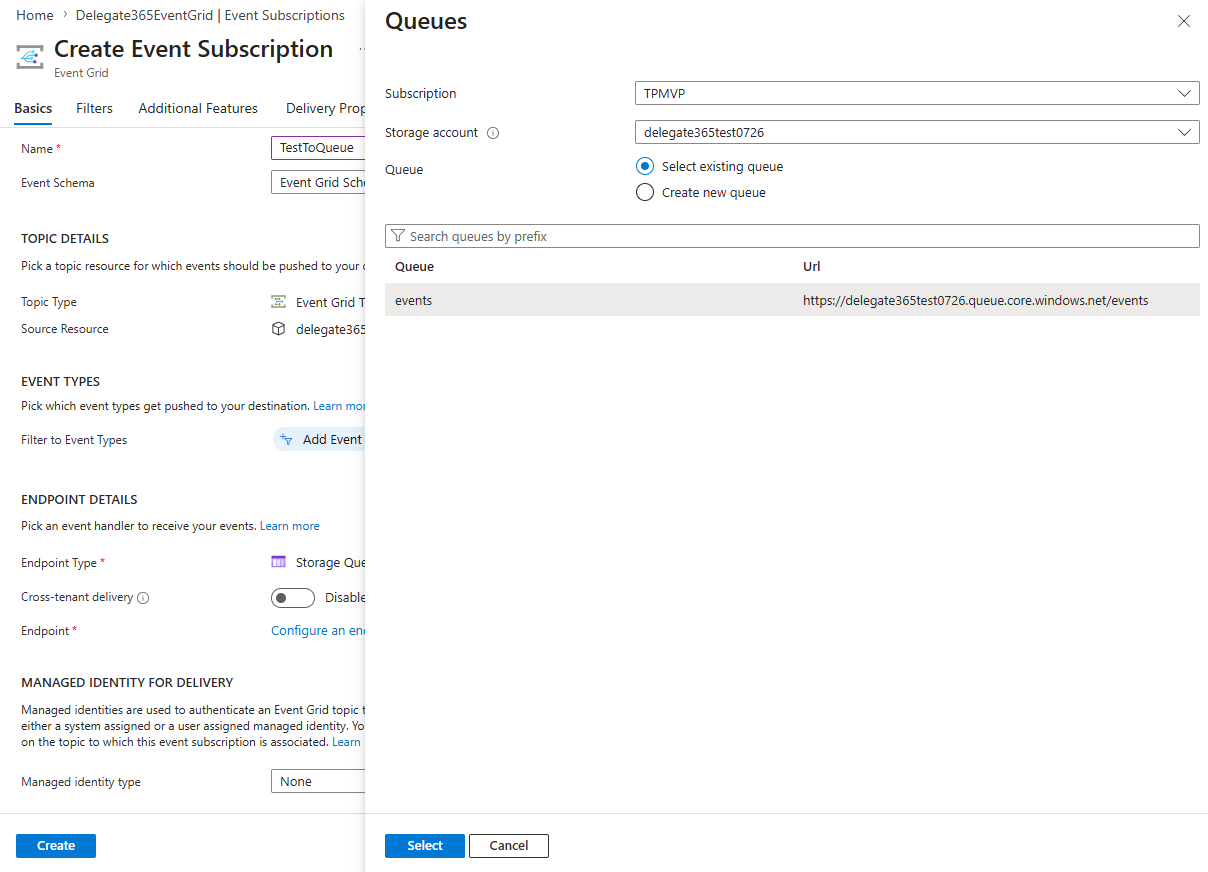Click the Add Event Type button

tap(320, 440)
